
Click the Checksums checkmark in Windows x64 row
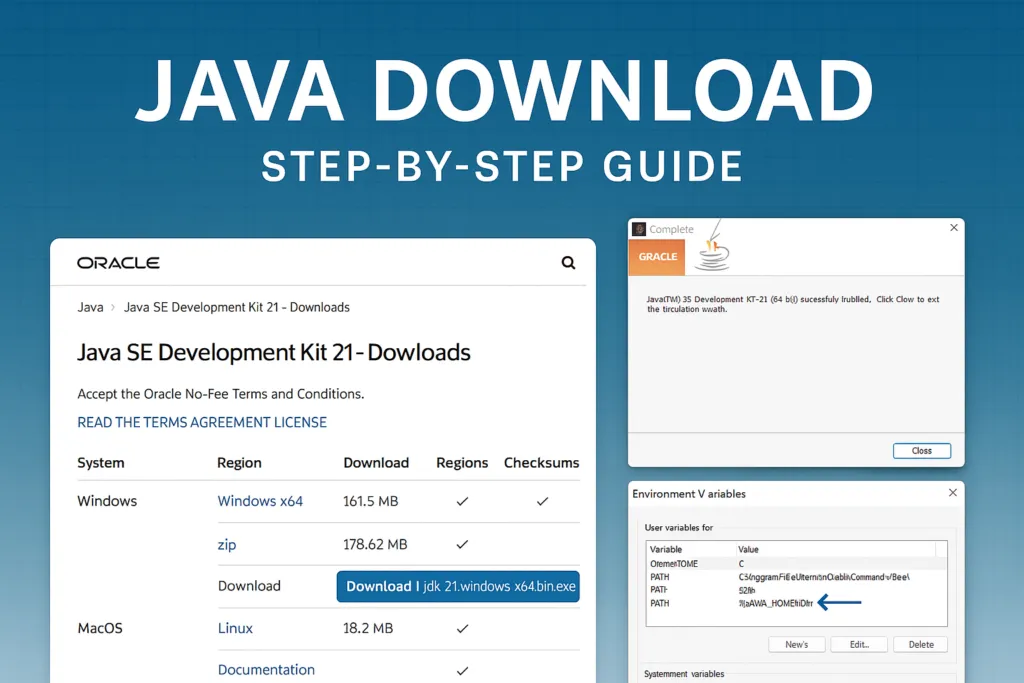(x=542, y=501)
